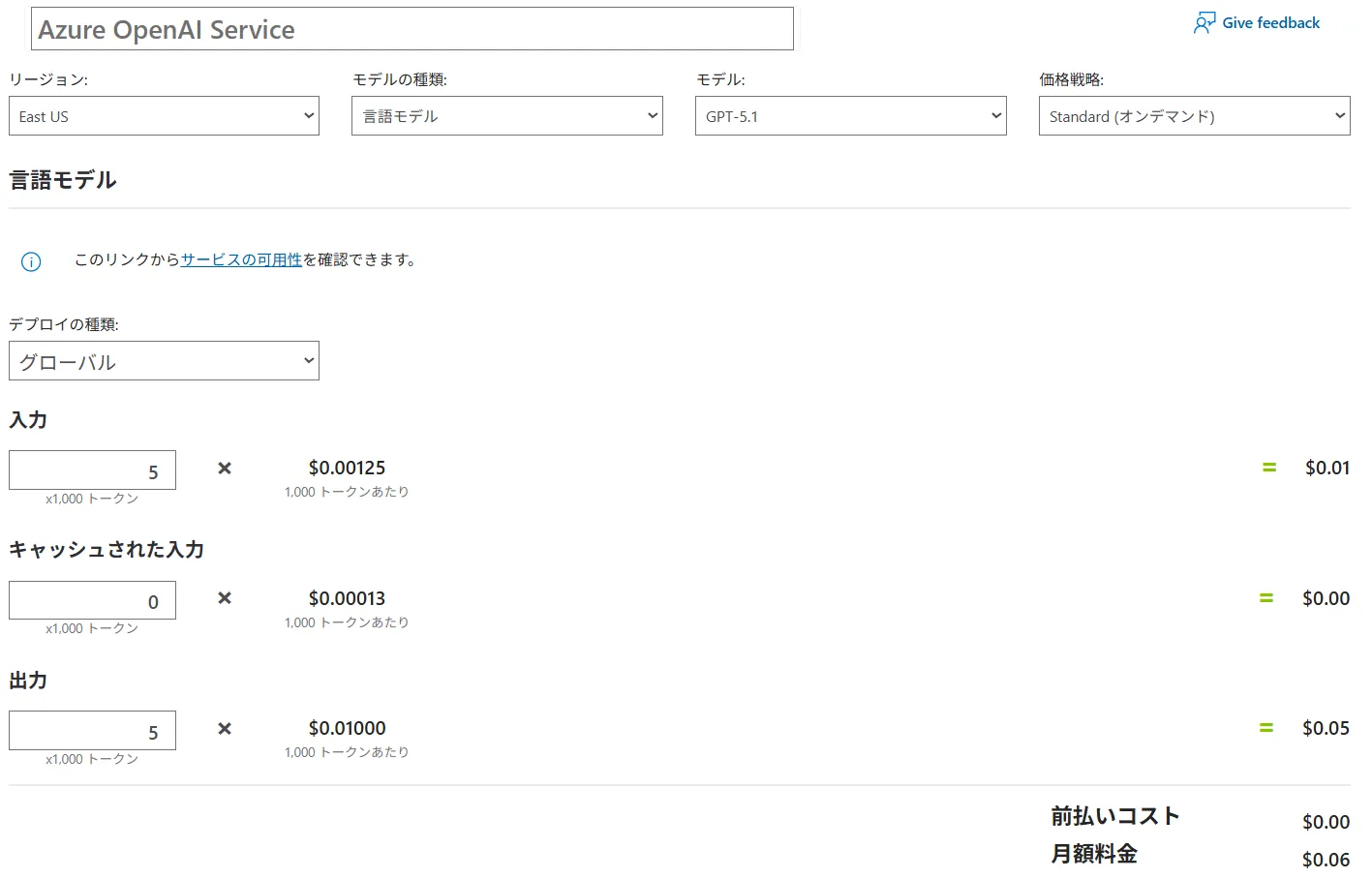Click the 月額料金 label
Viewport: 1372px width, 879px height.
(x=1094, y=854)
